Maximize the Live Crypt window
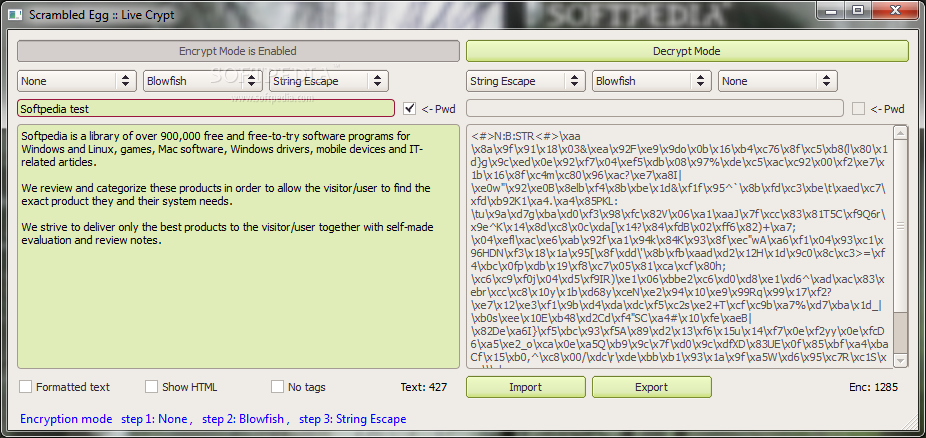The image size is (926, 438). point(857,10)
